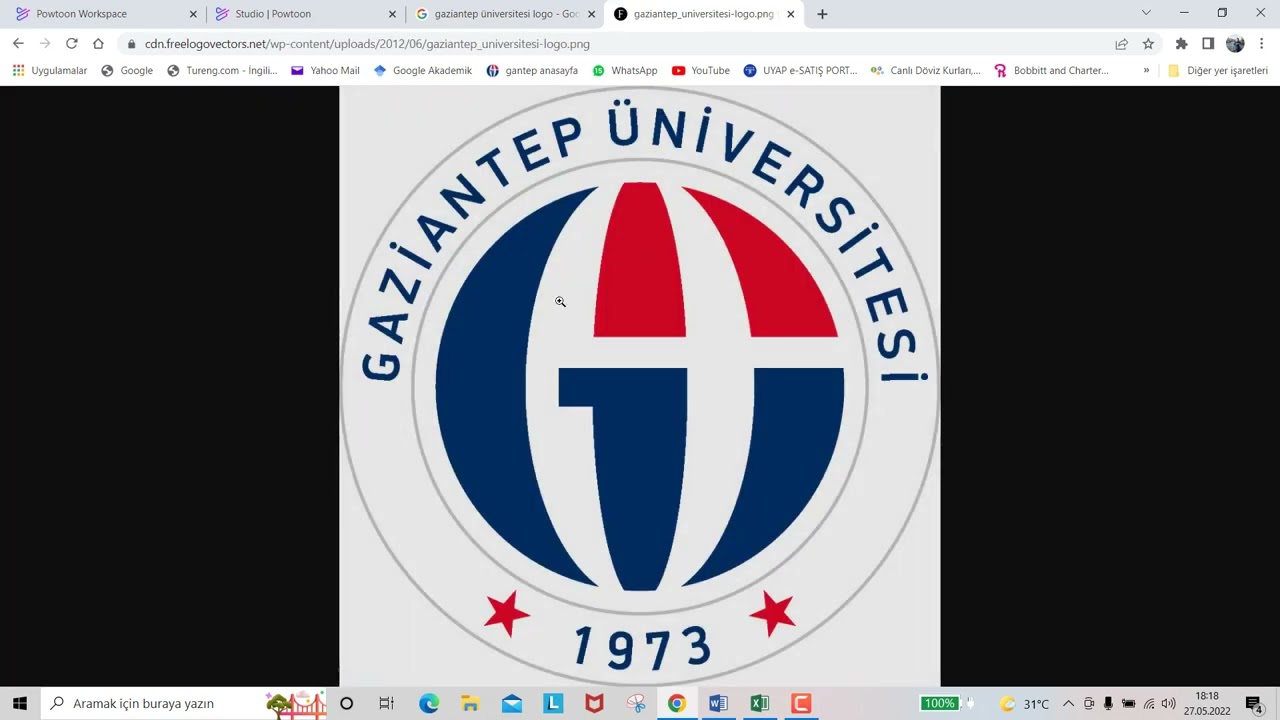Open Wi-Fi network settings in the tray
1280x720 pixels.
(1149, 704)
